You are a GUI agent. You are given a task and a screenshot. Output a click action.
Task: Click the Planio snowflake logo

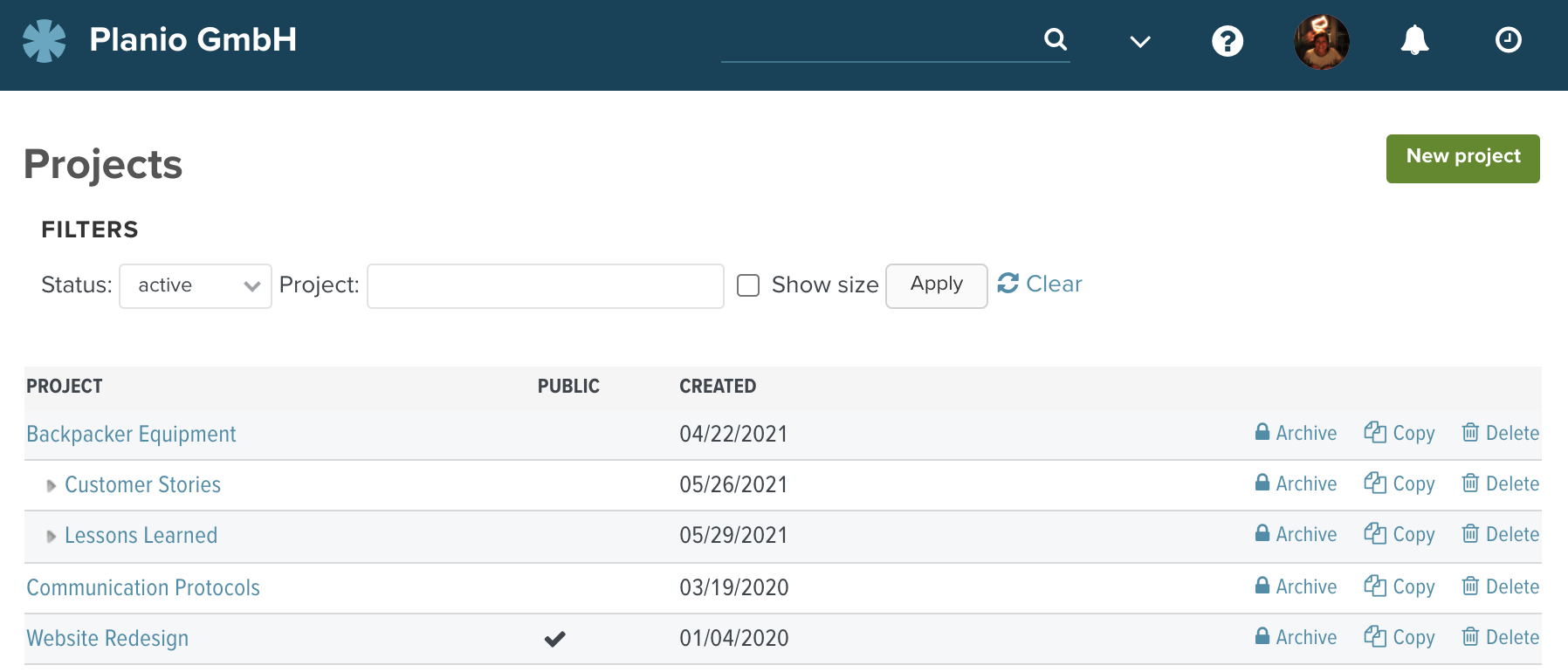point(45,40)
